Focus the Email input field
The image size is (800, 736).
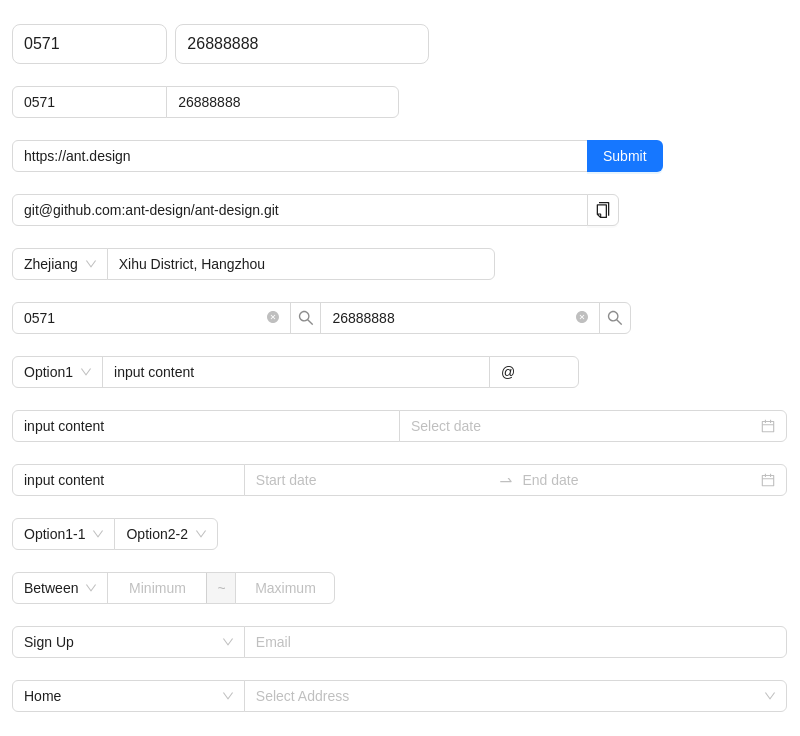coord(516,642)
